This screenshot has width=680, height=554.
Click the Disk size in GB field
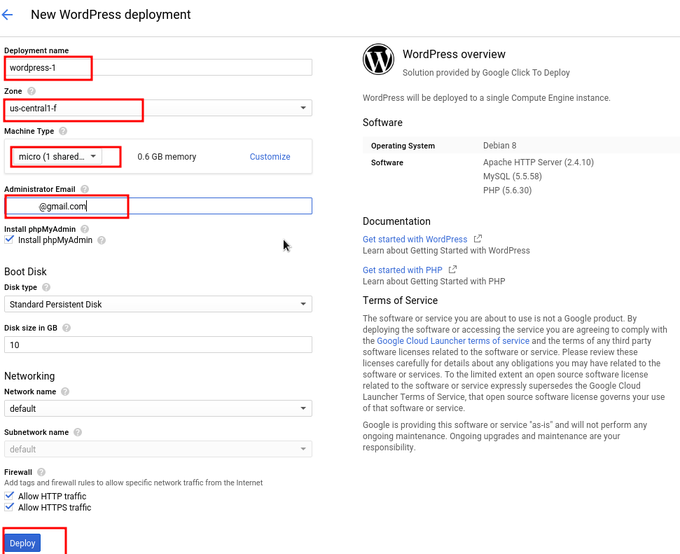(158, 345)
